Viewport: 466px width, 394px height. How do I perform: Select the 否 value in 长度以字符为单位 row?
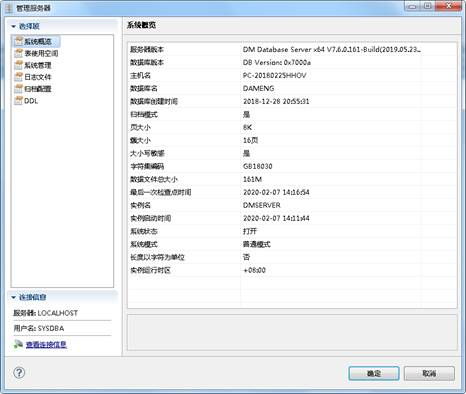coord(246,258)
